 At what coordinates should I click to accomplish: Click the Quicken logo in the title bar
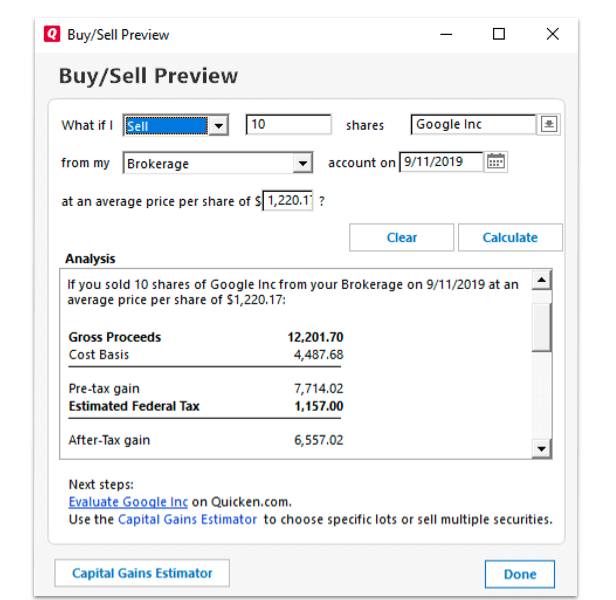[x=52, y=34]
